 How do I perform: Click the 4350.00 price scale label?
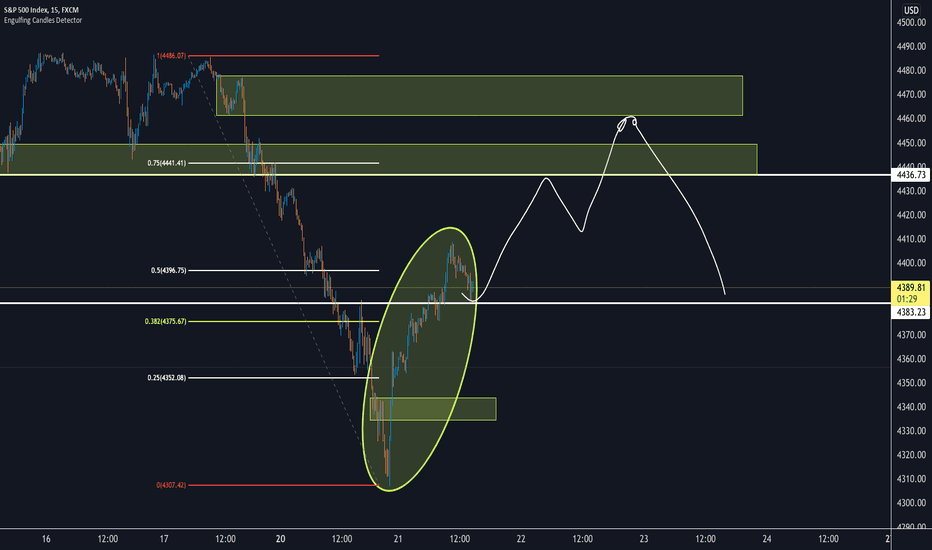pyautogui.click(x=911, y=383)
